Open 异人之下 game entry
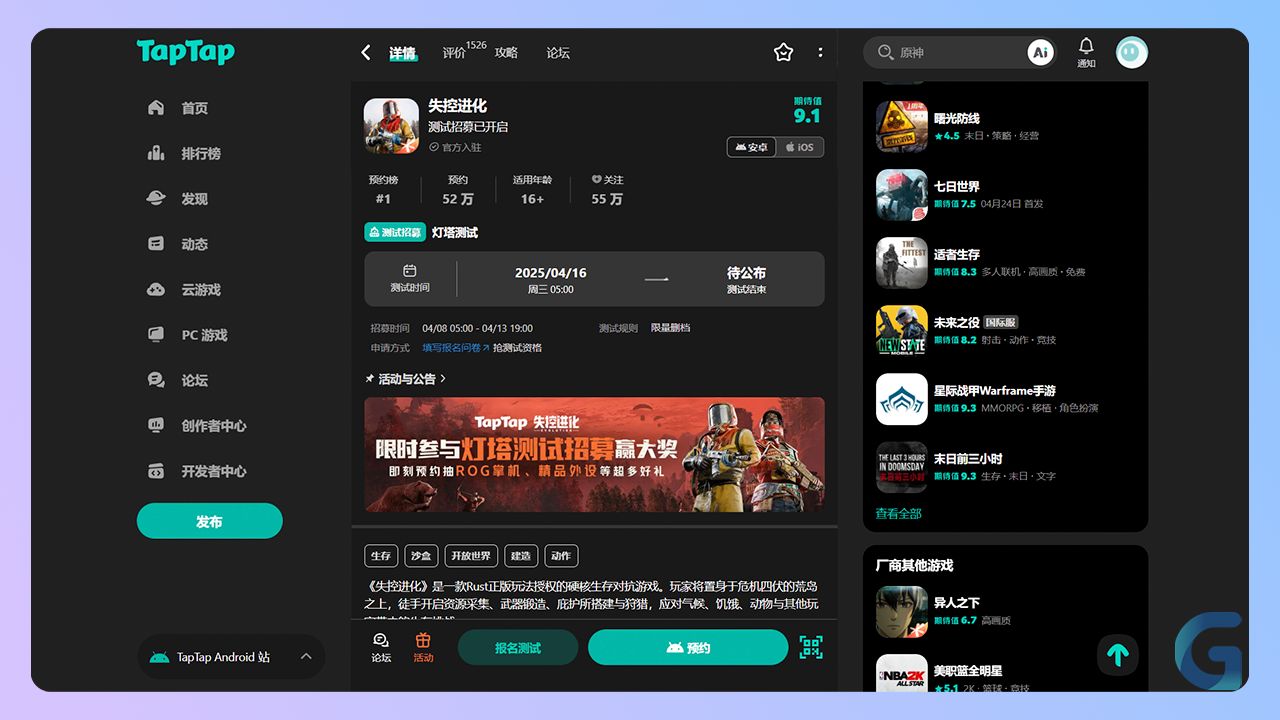The height and width of the screenshot is (720, 1280). coord(1005,611)
